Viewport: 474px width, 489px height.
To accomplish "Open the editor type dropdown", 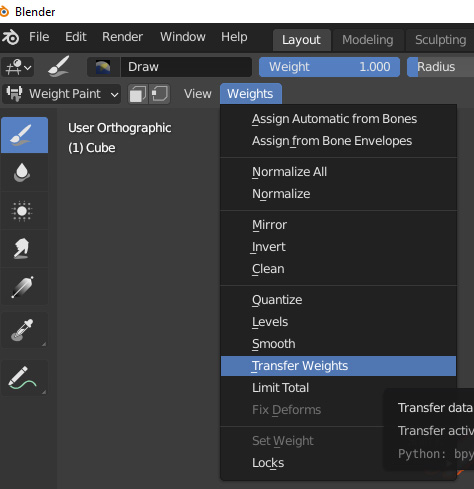I will (18, 67).
